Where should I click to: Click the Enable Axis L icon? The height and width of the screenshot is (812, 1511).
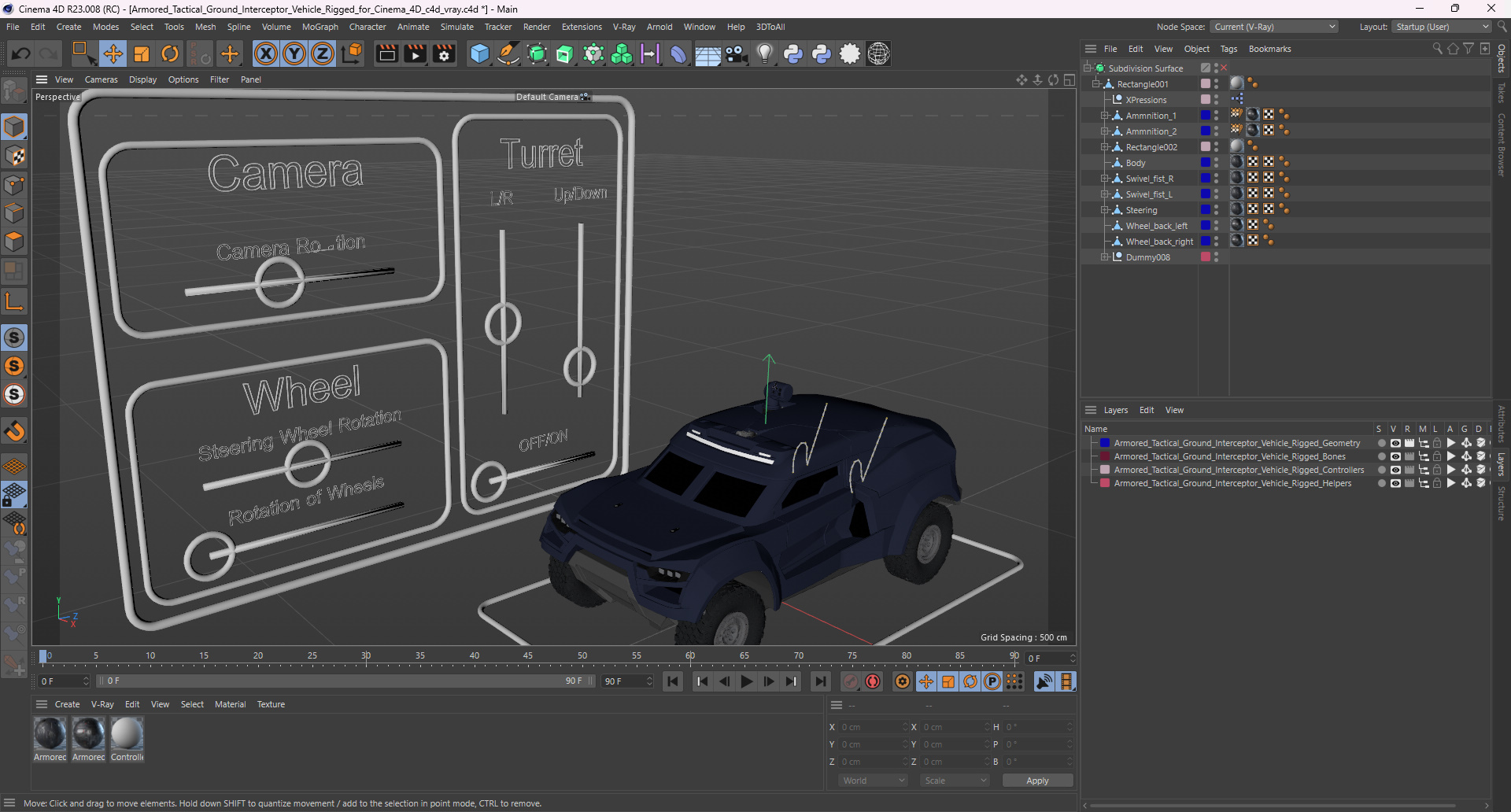coord(14,301)
